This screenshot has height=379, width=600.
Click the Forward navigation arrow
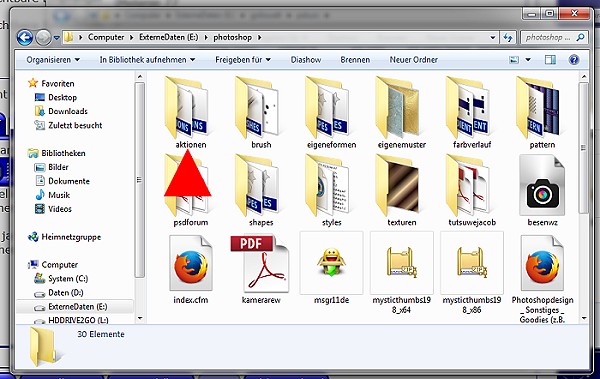[x=43, y=38]
